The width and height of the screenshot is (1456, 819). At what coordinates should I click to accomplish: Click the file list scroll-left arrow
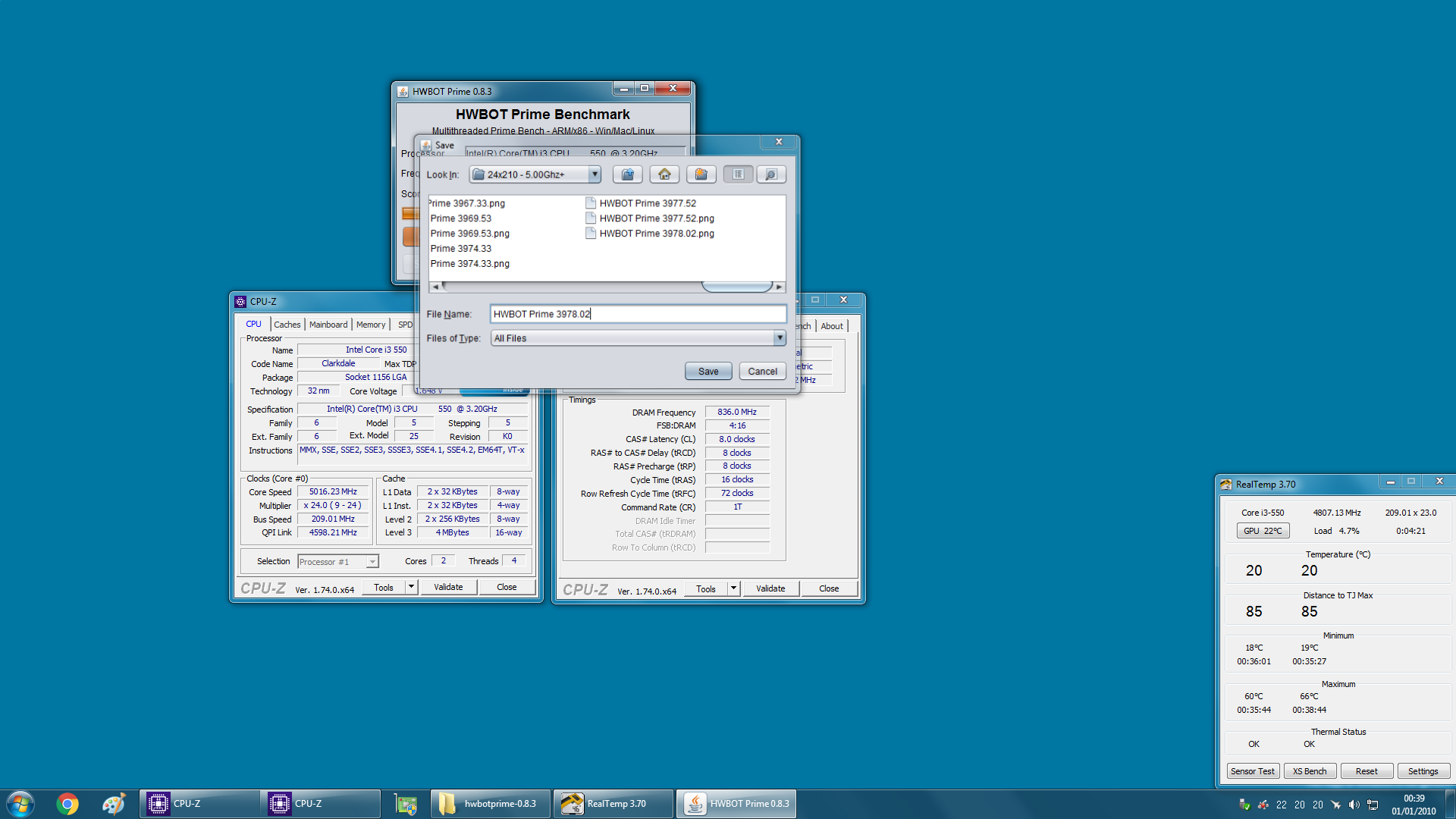point(435,287)
